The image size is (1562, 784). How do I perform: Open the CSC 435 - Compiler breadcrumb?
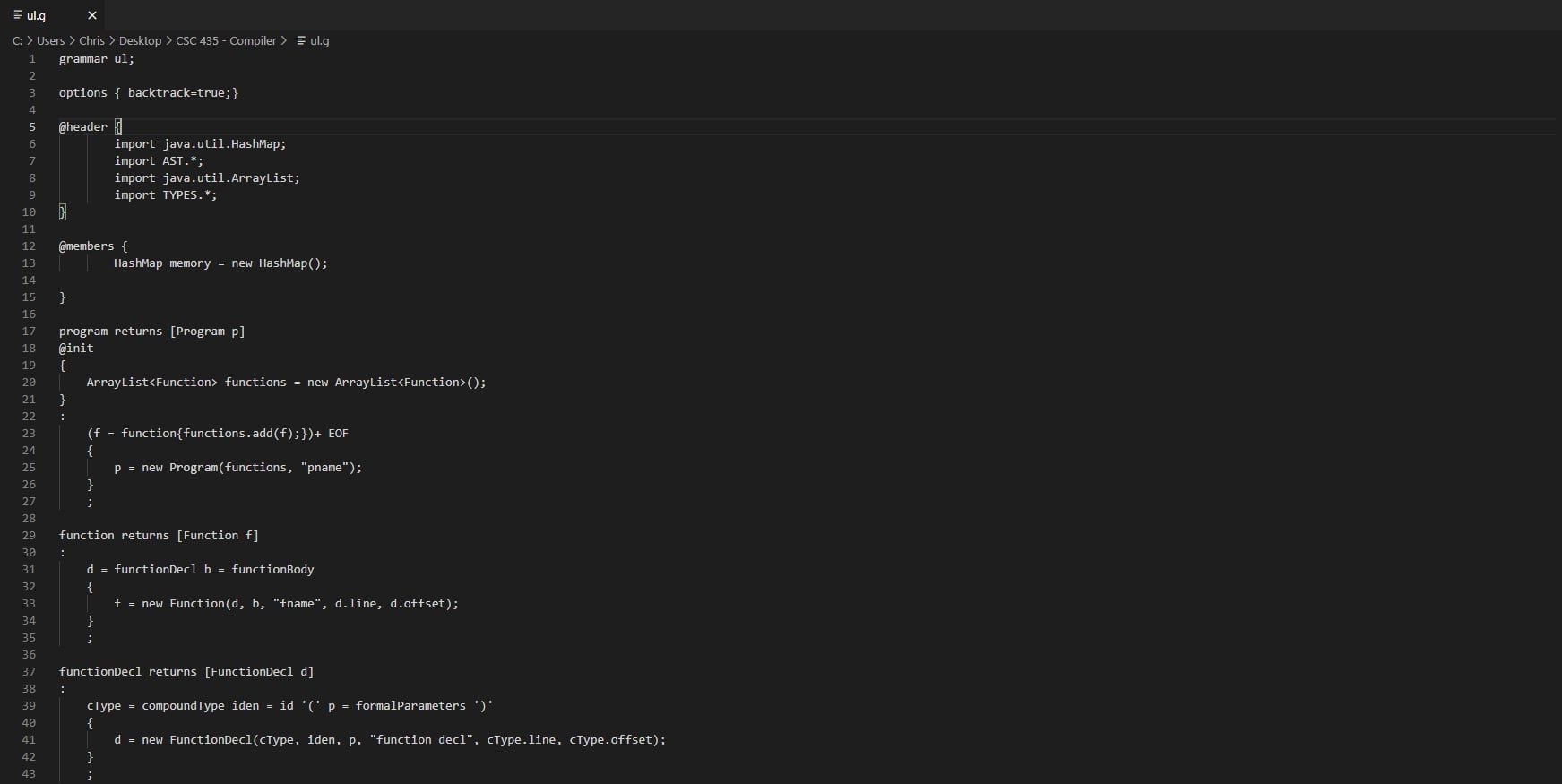pos(226,41)
